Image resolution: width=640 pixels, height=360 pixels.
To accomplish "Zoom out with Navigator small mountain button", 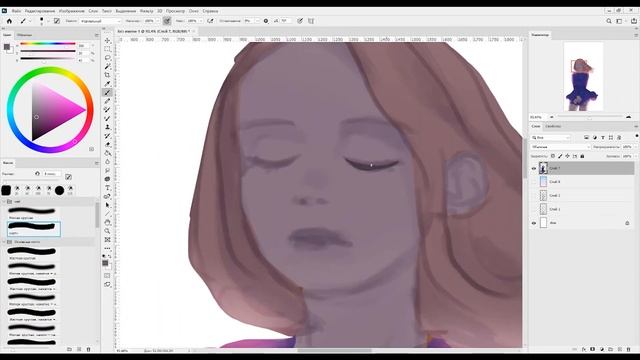I will click(552, 117).
